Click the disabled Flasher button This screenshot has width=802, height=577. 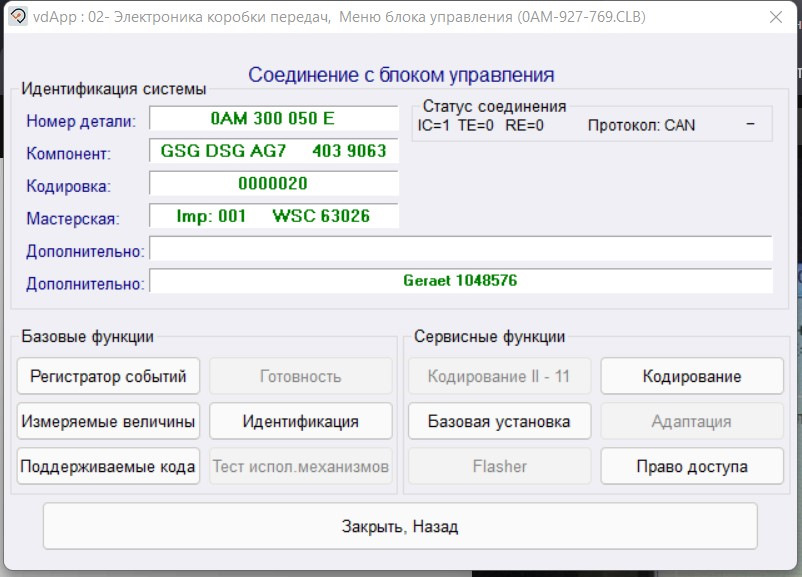click(x=499, y=467)
